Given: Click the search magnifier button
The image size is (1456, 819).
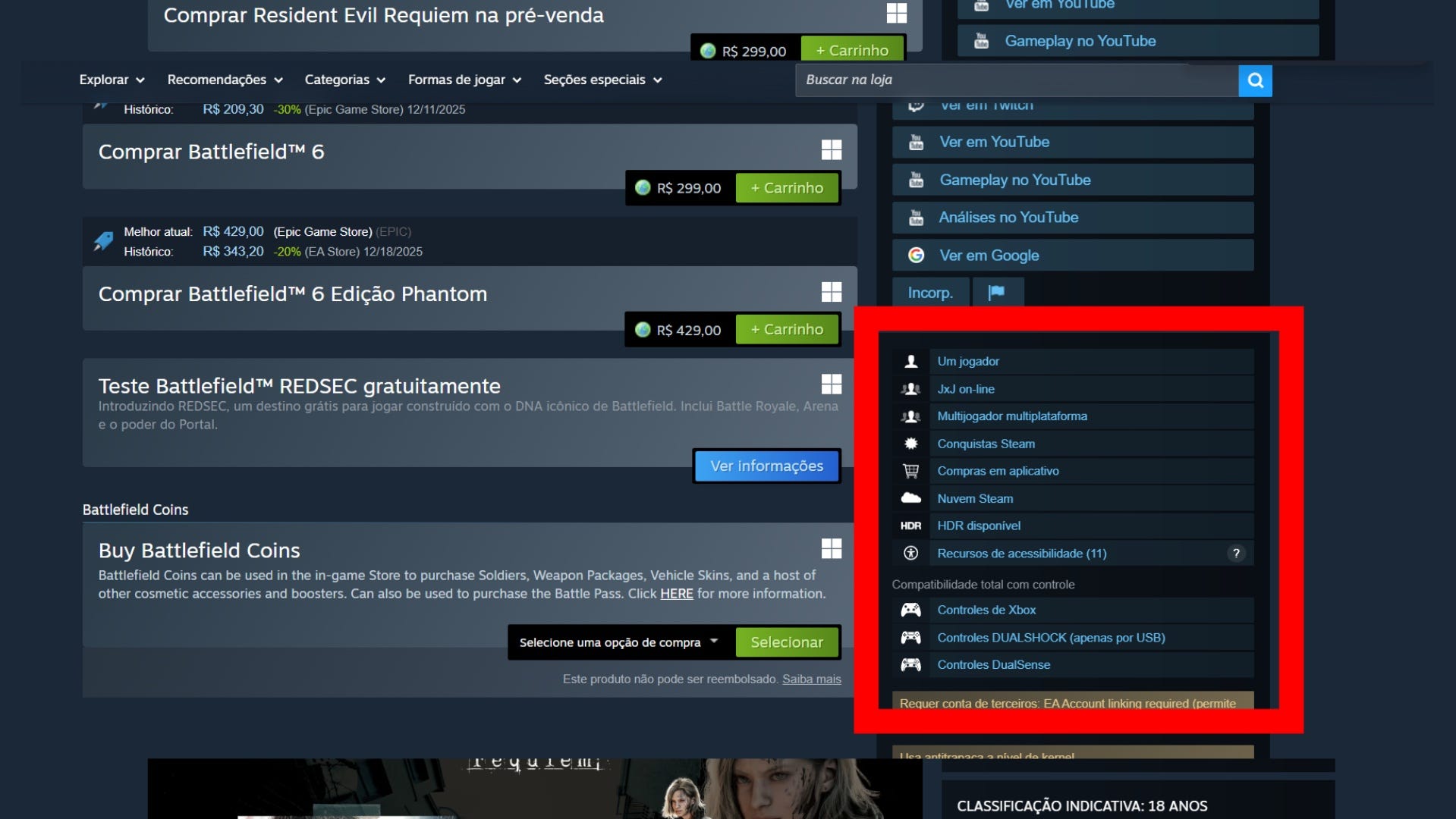Looking at the screenshot, I should click(x=1255, y=80).
